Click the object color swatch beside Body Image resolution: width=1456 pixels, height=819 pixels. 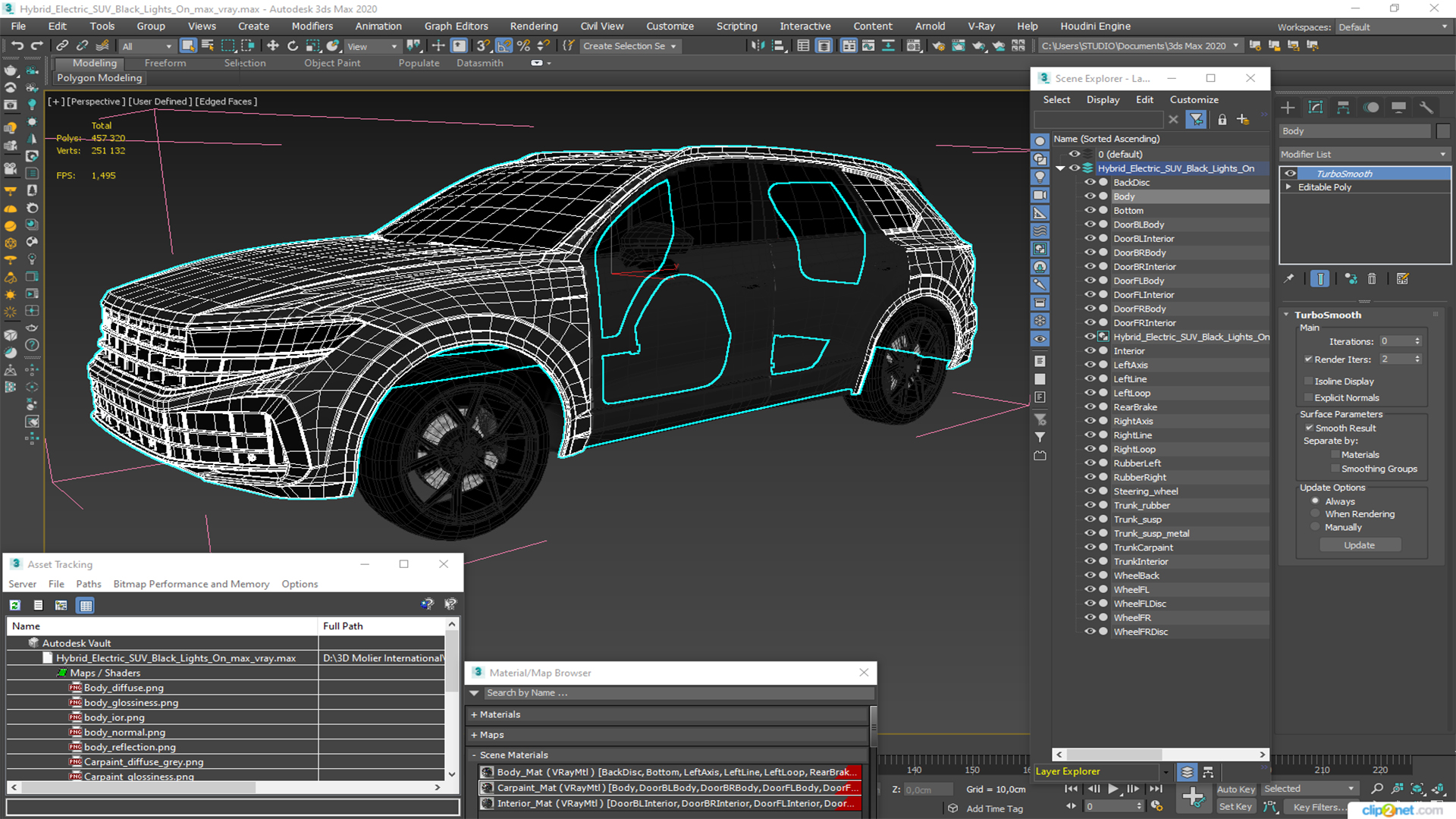point(1443,131)
